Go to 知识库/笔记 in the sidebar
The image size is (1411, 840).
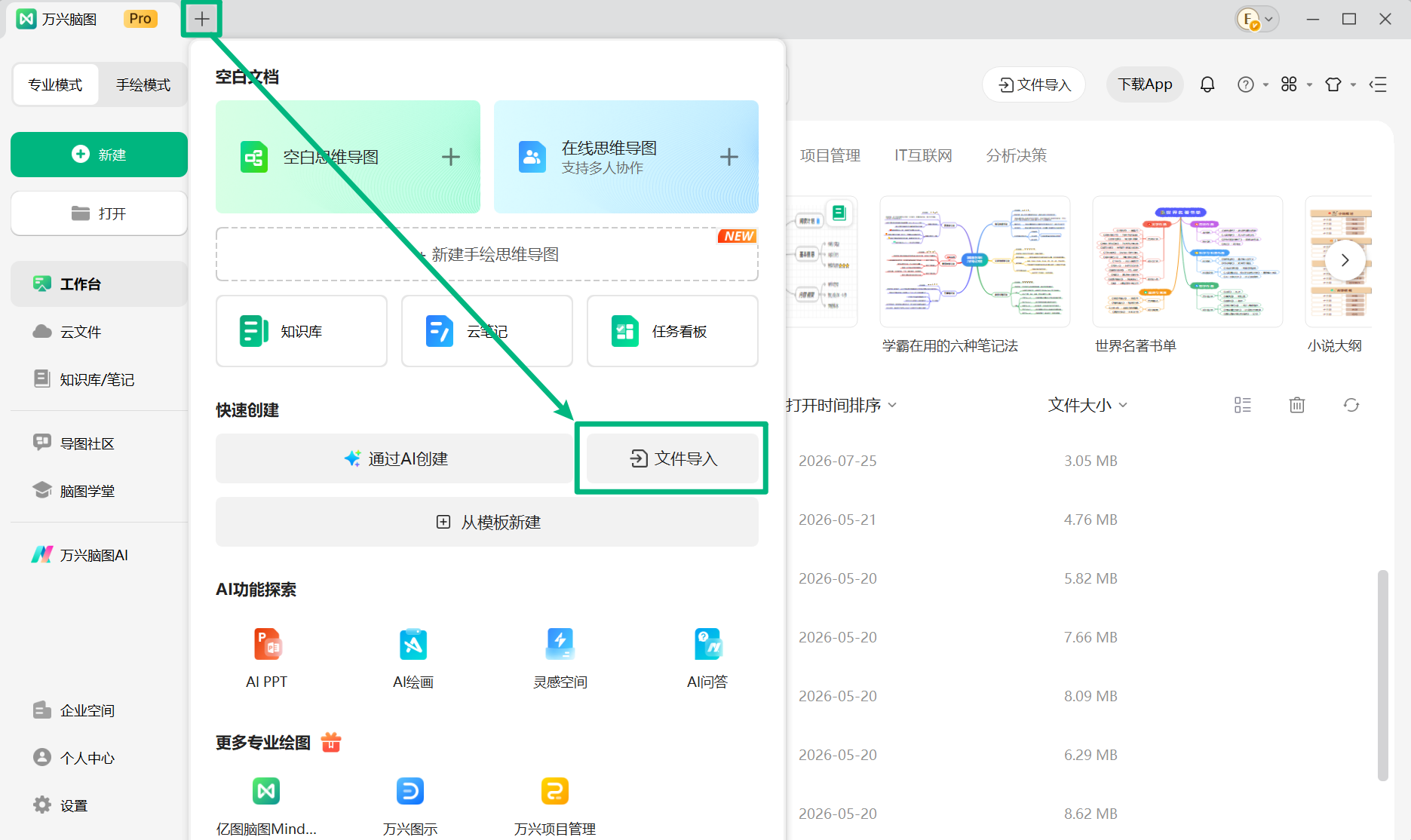[99, 379]
